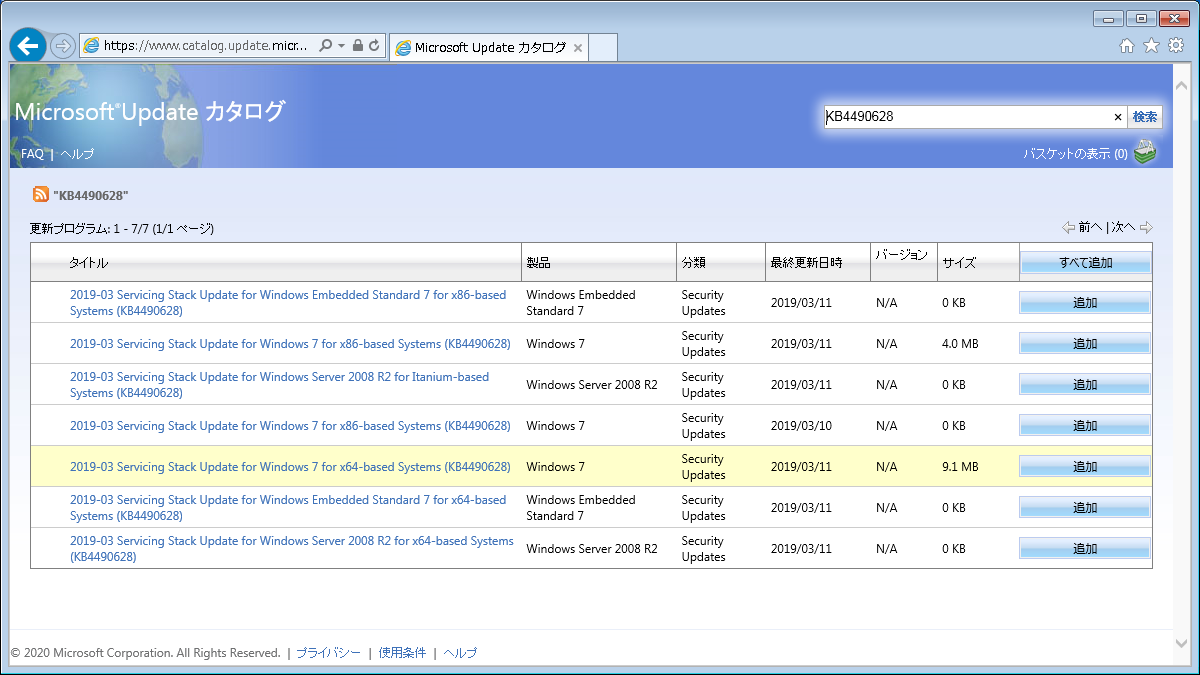Add the Server 2008 R2 x64 update
This screenshot has height=675, width=1200.
1085,549
